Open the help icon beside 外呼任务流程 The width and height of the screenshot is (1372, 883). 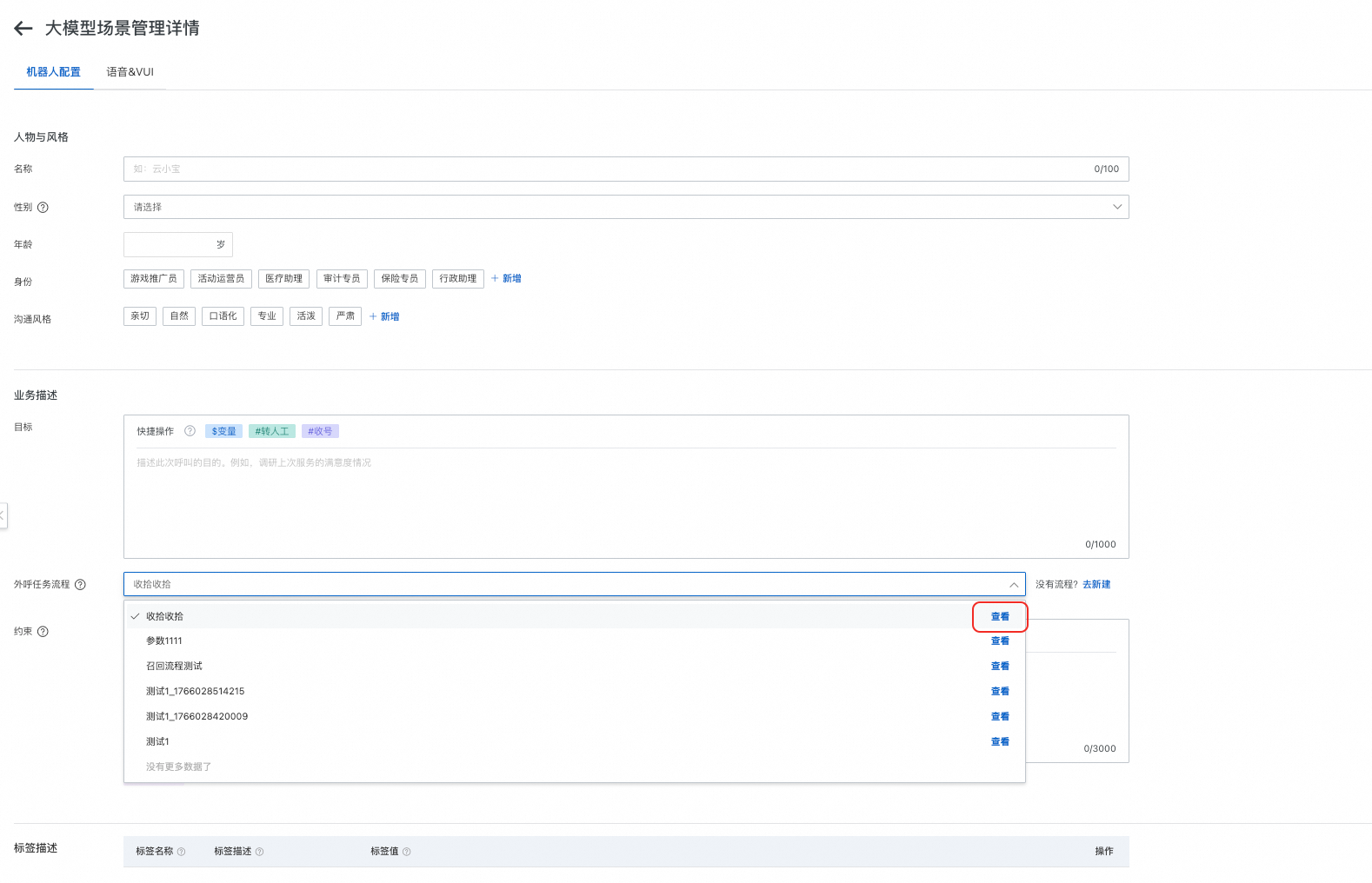coord(80,585)
